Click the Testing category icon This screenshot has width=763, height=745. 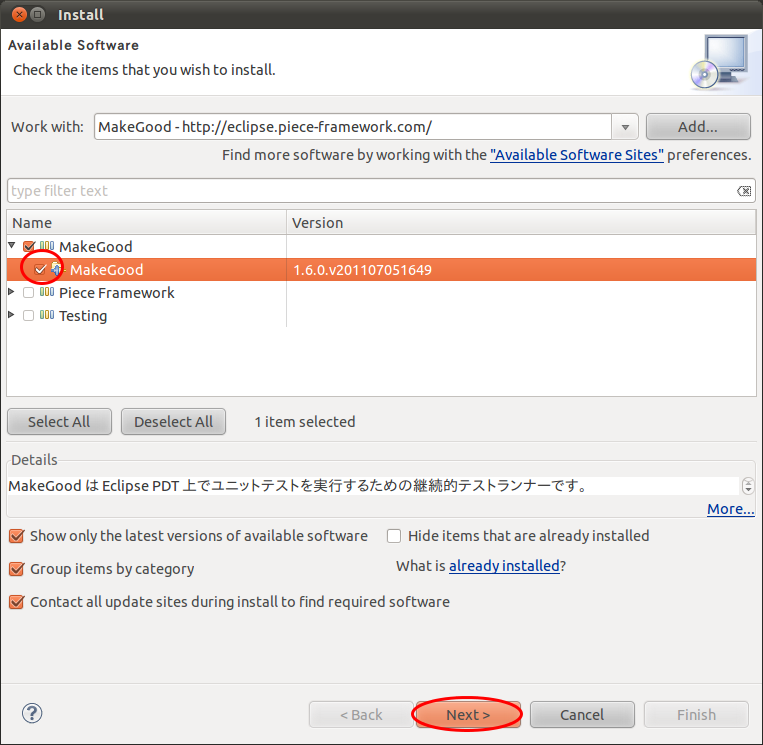point(47,315)
